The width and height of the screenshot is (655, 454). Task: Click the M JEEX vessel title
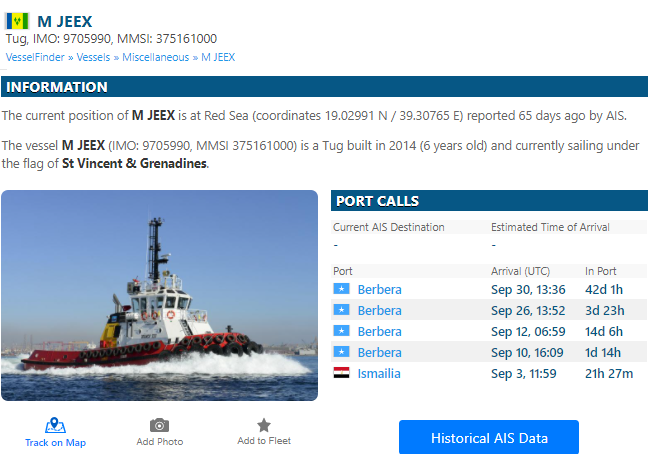[65, 21]
